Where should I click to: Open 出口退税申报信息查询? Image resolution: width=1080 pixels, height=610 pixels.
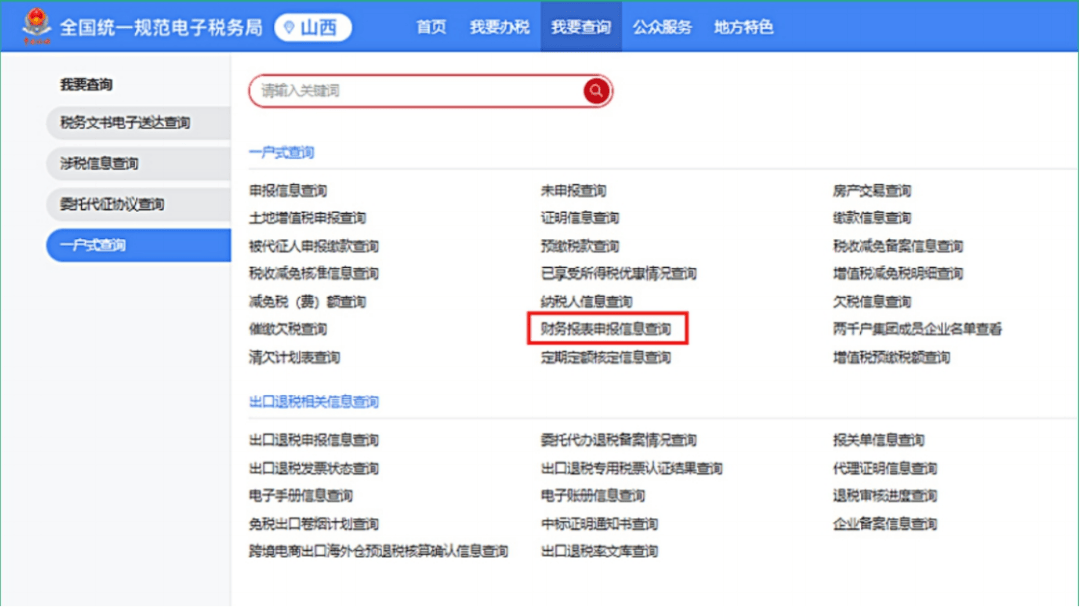[x=314, y=440]
